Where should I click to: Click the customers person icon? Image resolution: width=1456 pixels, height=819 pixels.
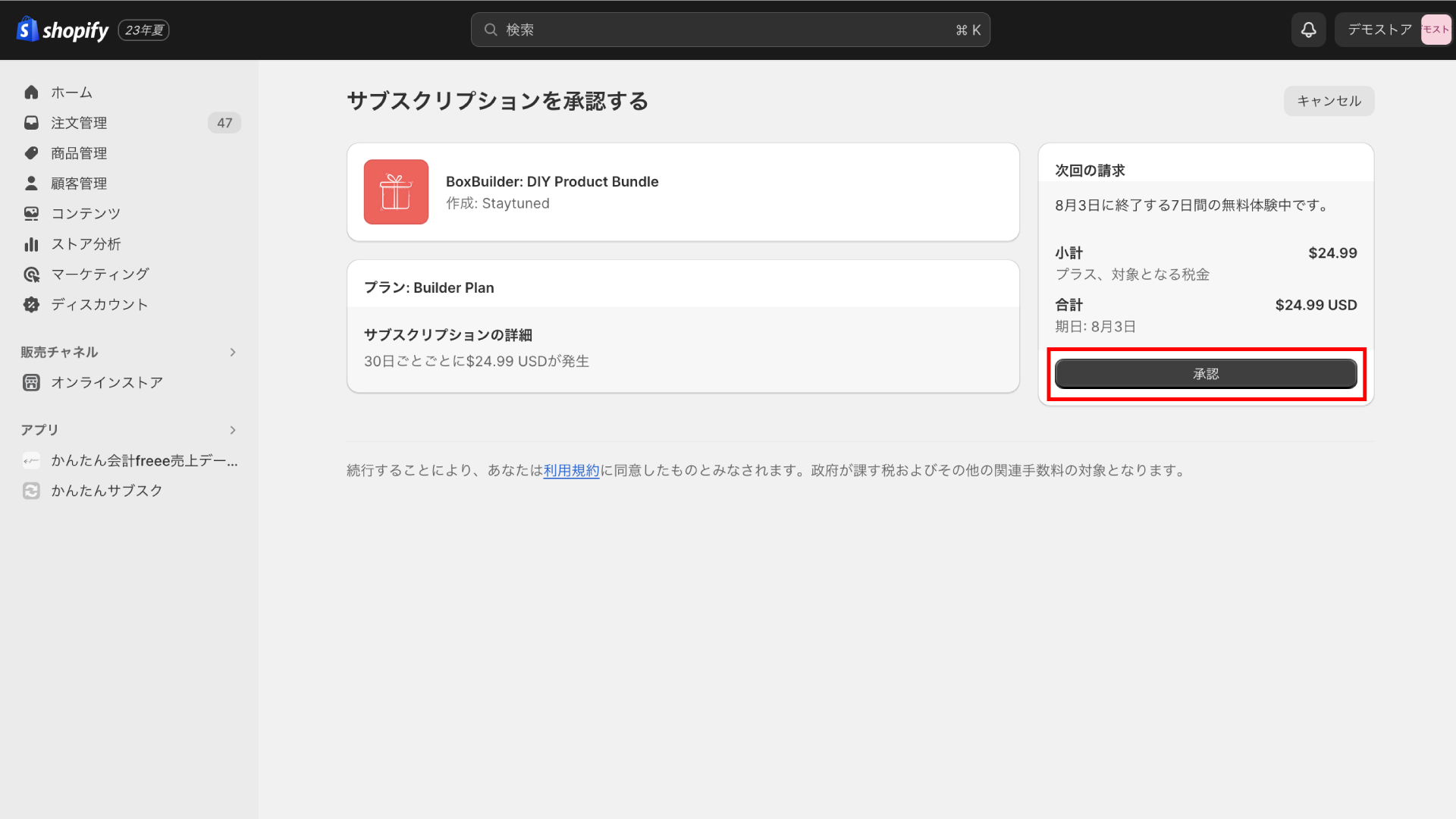(31, 184)
